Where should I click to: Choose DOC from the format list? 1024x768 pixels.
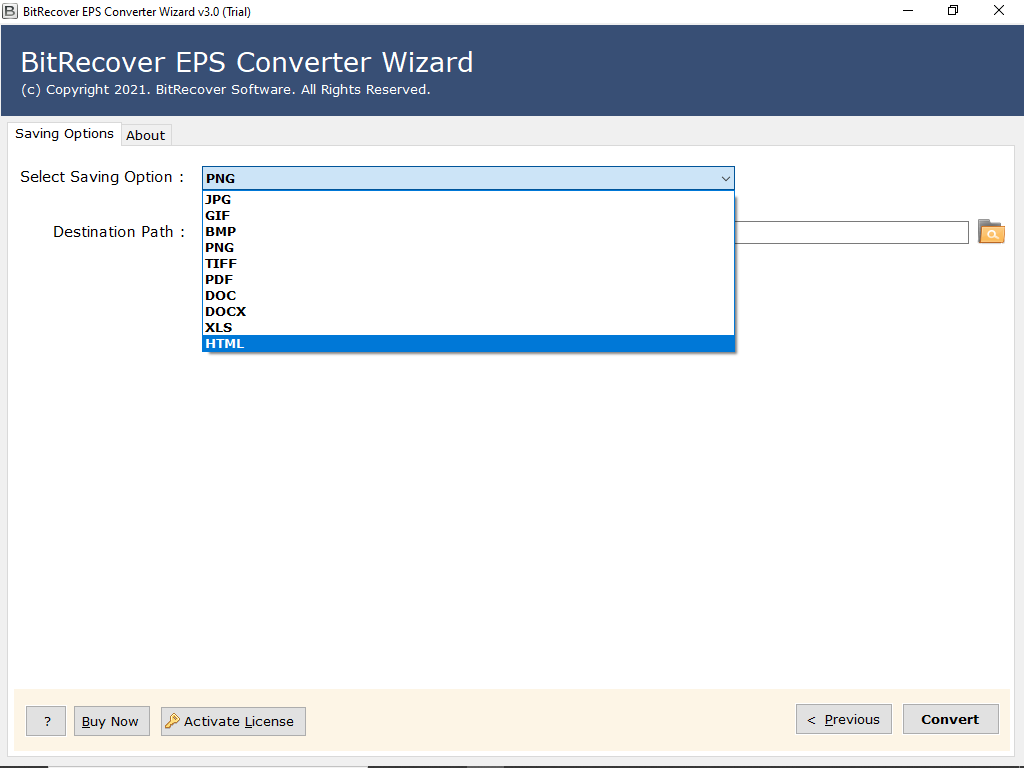click(468, 296)
